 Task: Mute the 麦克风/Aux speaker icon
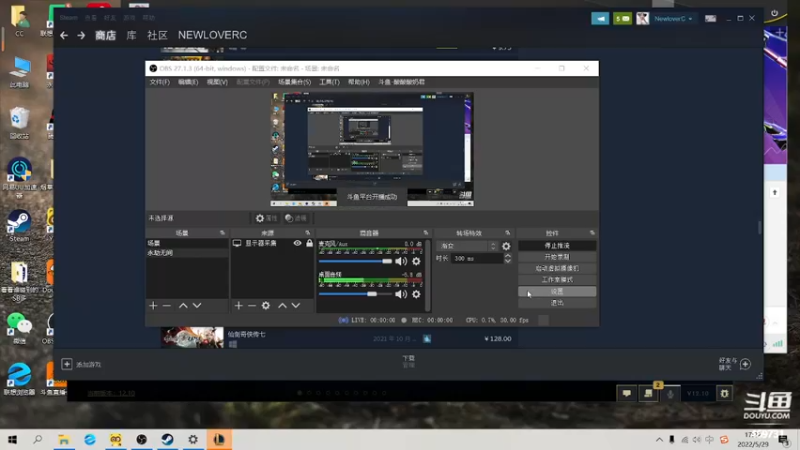click(401, 261)
